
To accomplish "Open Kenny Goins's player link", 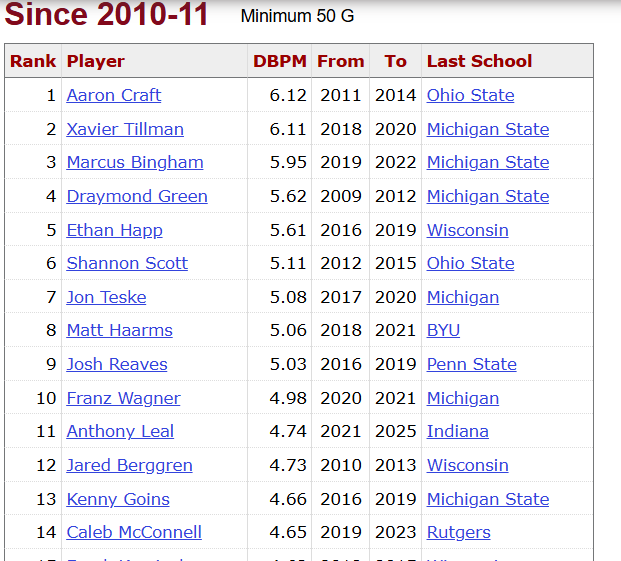I will [x=118, y=500].
